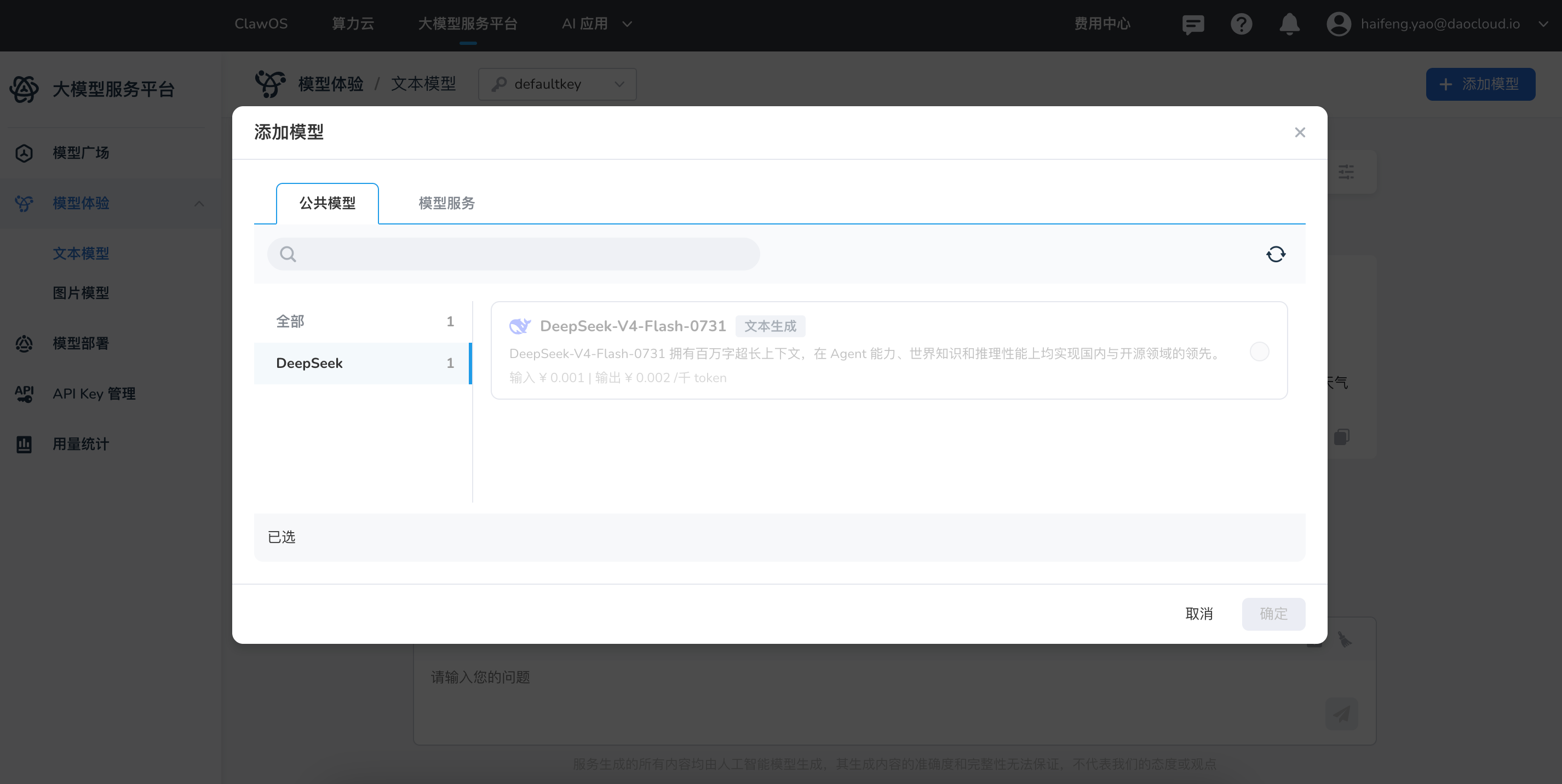Click the copy icon behind the dialog
The image size is (1562, 784).
point(1342,436)
